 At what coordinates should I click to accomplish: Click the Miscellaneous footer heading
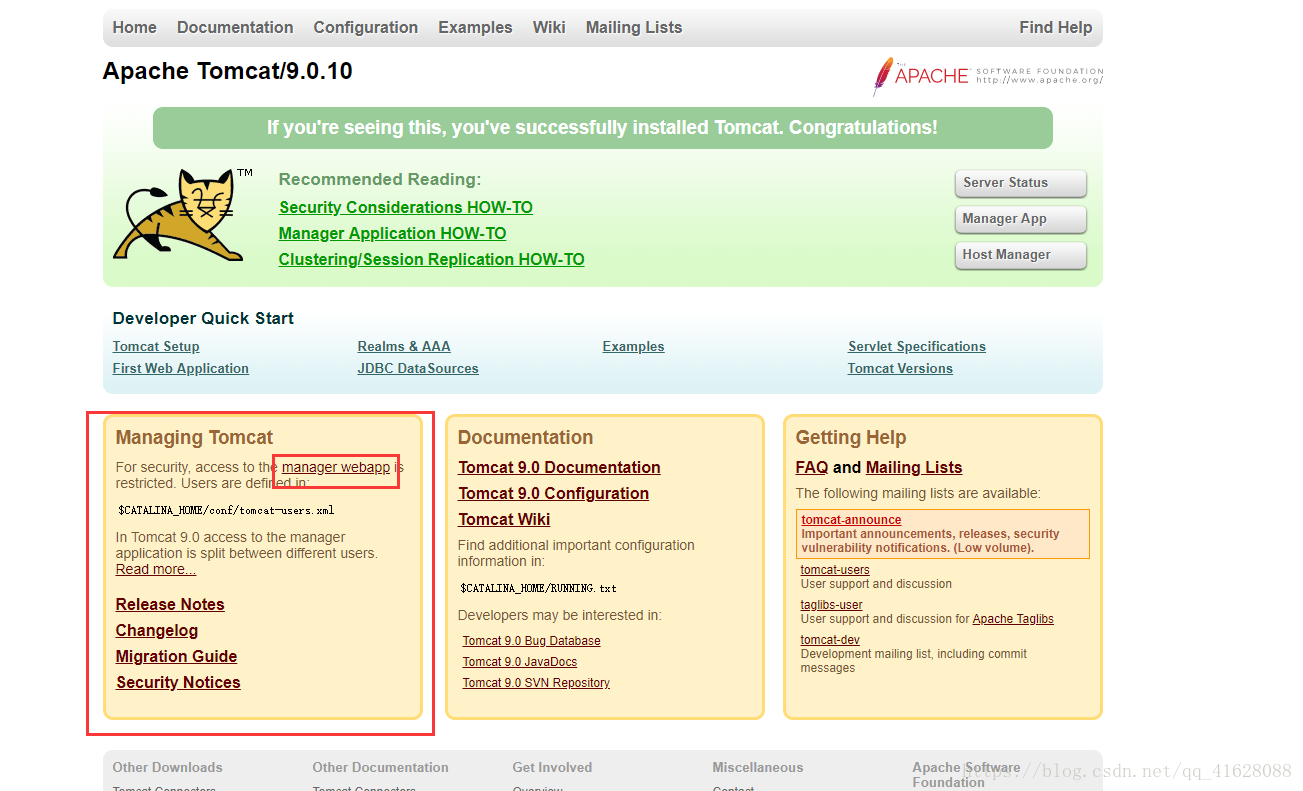tap(758, 767)
